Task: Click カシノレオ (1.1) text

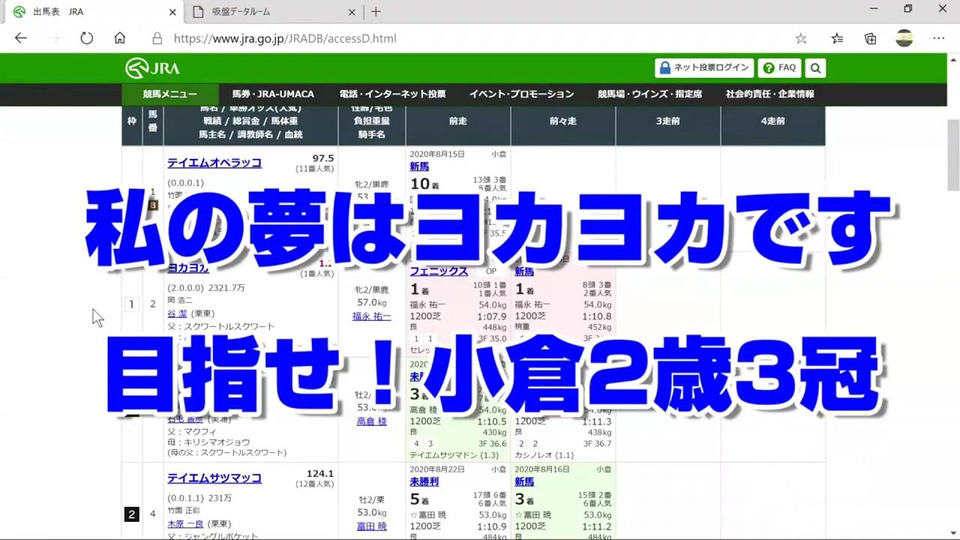Action: [544, 455]
